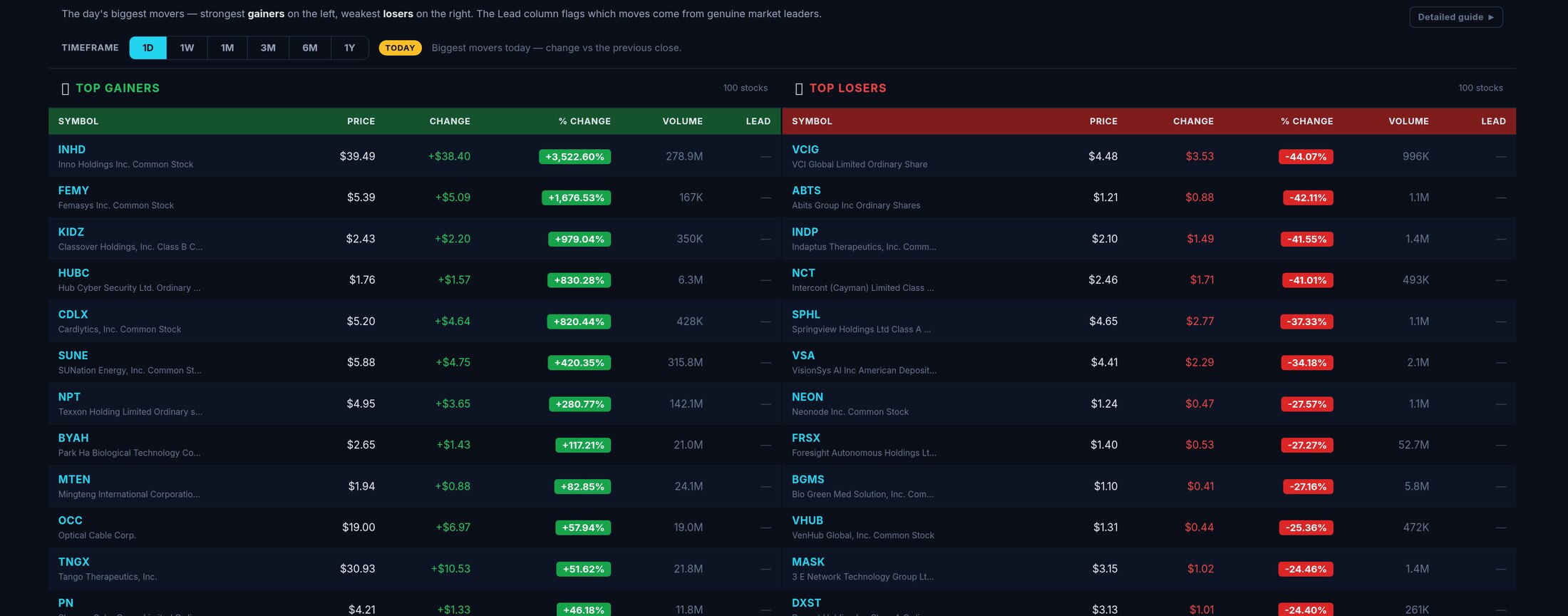This screenshot has height=616, width=1568.
Task: Click the $30.93 price for TNGX
Action: 357,569
